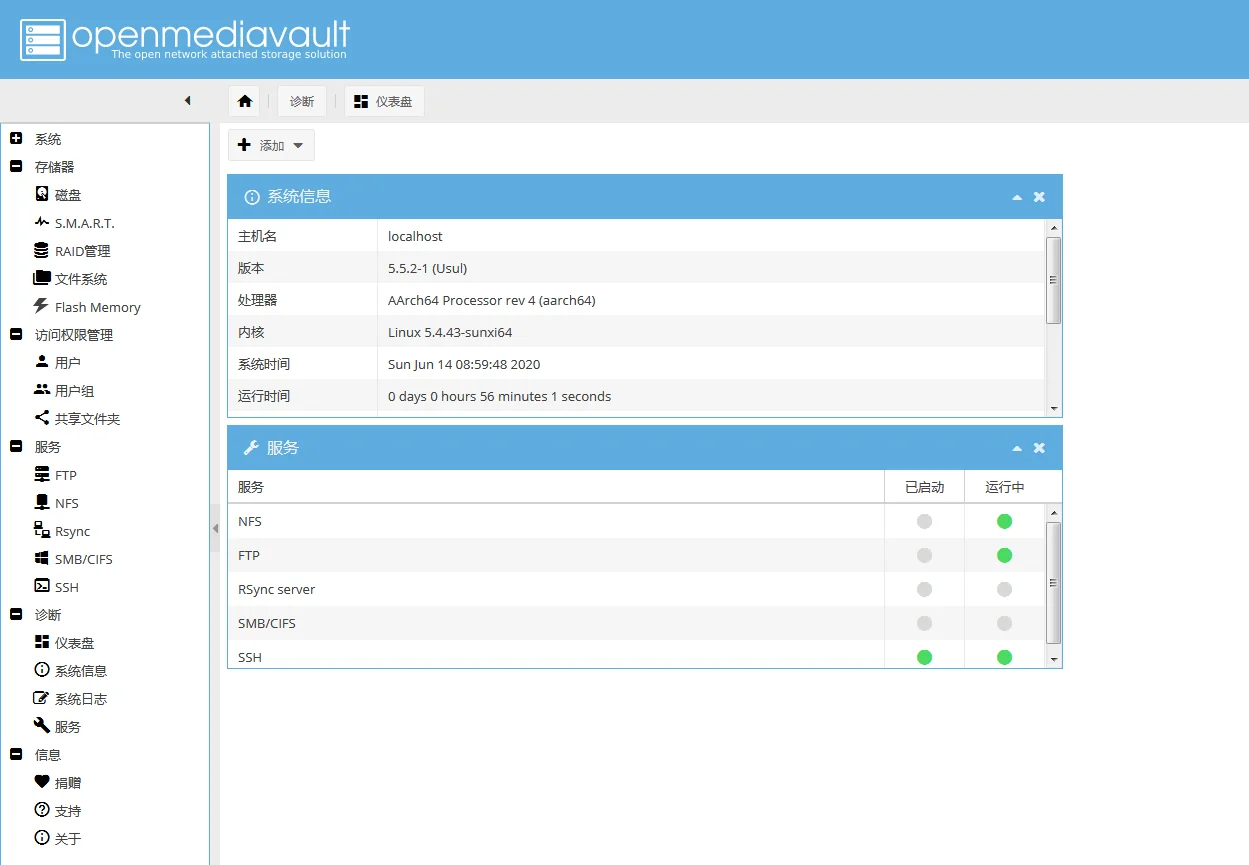The image size is (1249, 865).
Task: Collapse the left navigation sidebar arrow
Action: (x=187, y=101)
